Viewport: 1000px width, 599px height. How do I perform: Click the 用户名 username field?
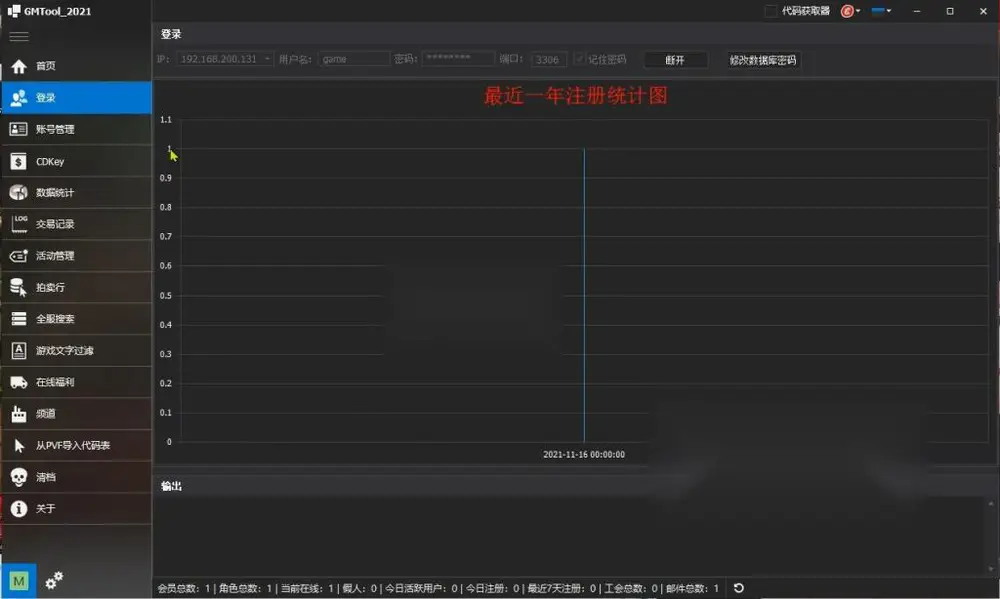tap(353, 59)
